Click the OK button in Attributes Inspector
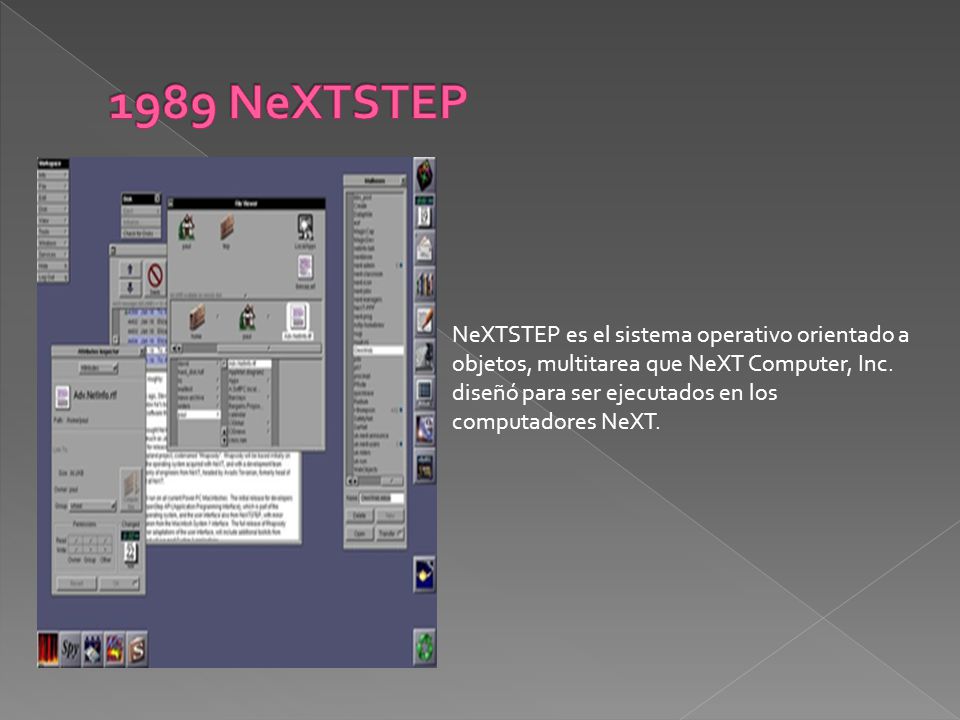 (119, 583)
